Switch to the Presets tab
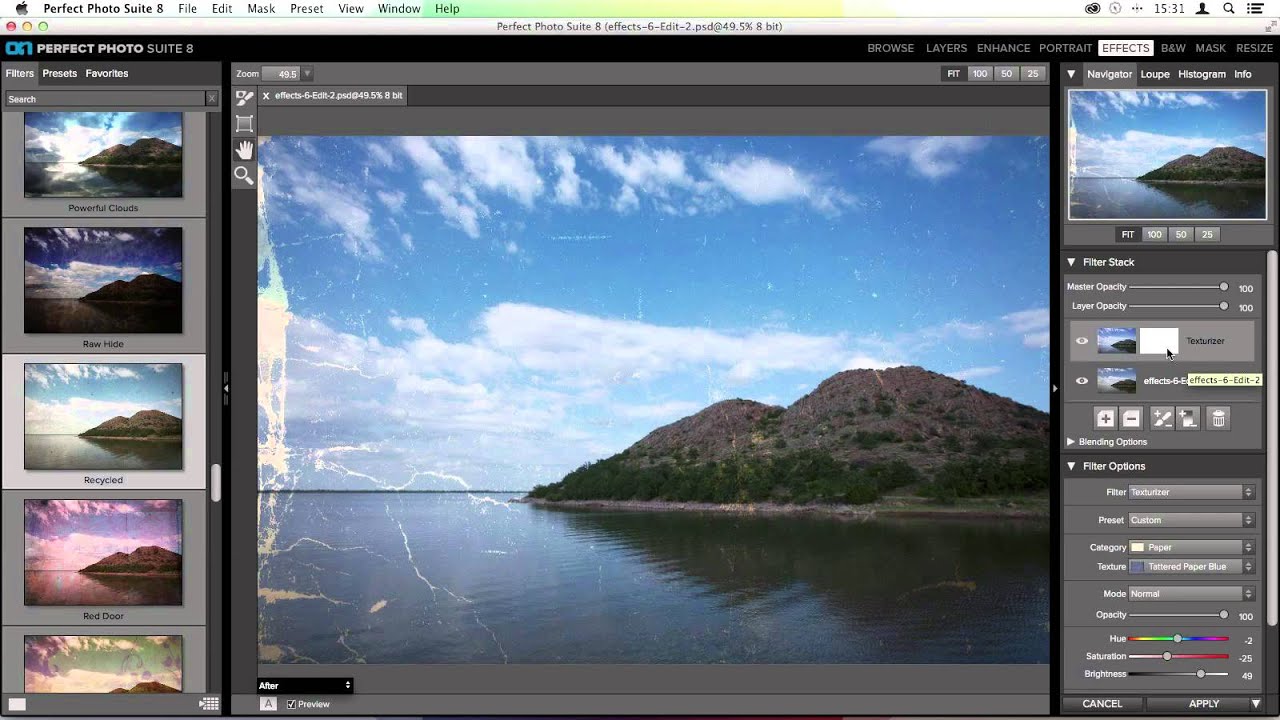This screenshot has height=720, width=1280. [59, 74]
